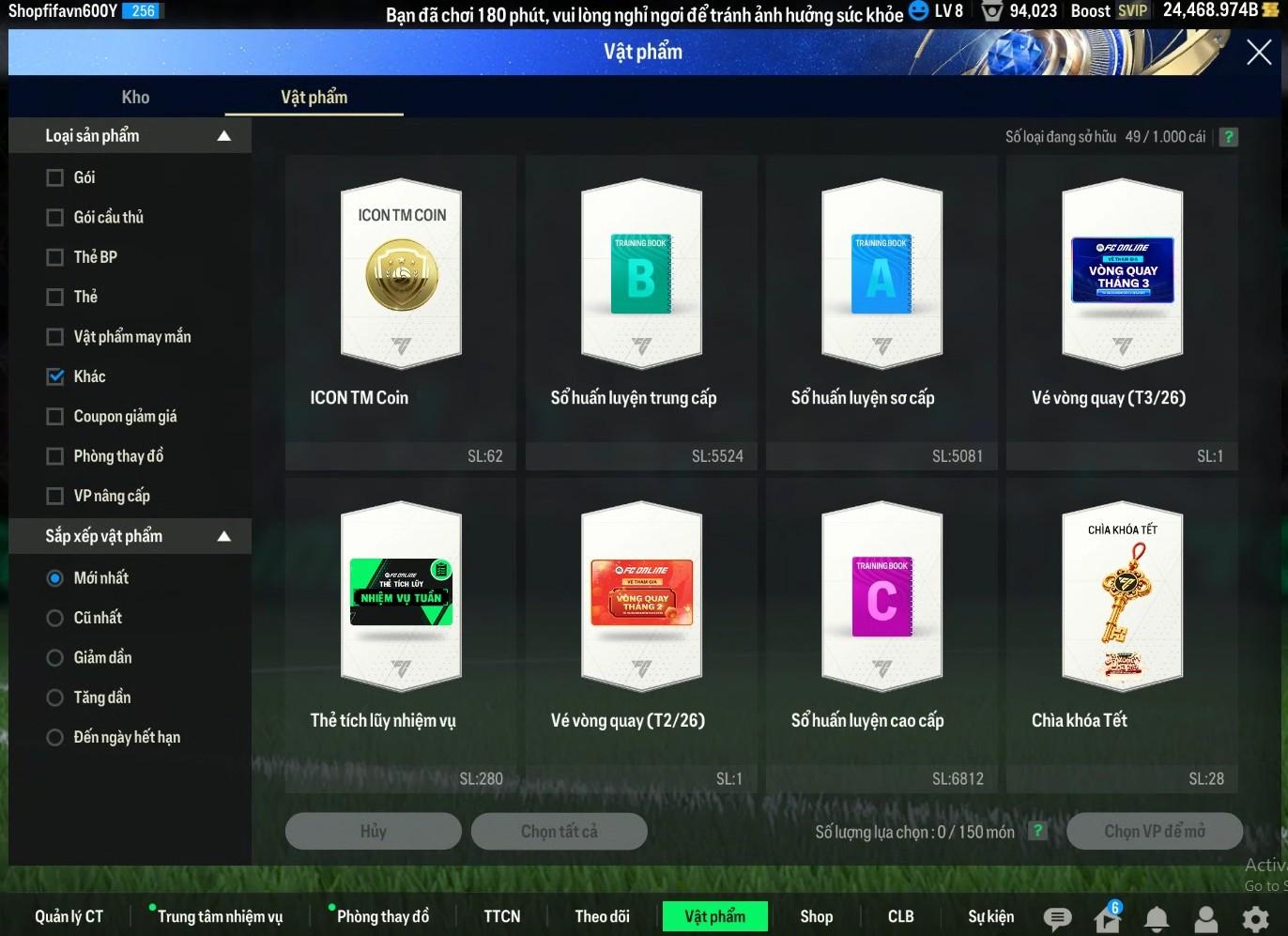Uncheck the Khác filter checkbox
Viewport: 1288px width, 936px height.
pos(55,376)
